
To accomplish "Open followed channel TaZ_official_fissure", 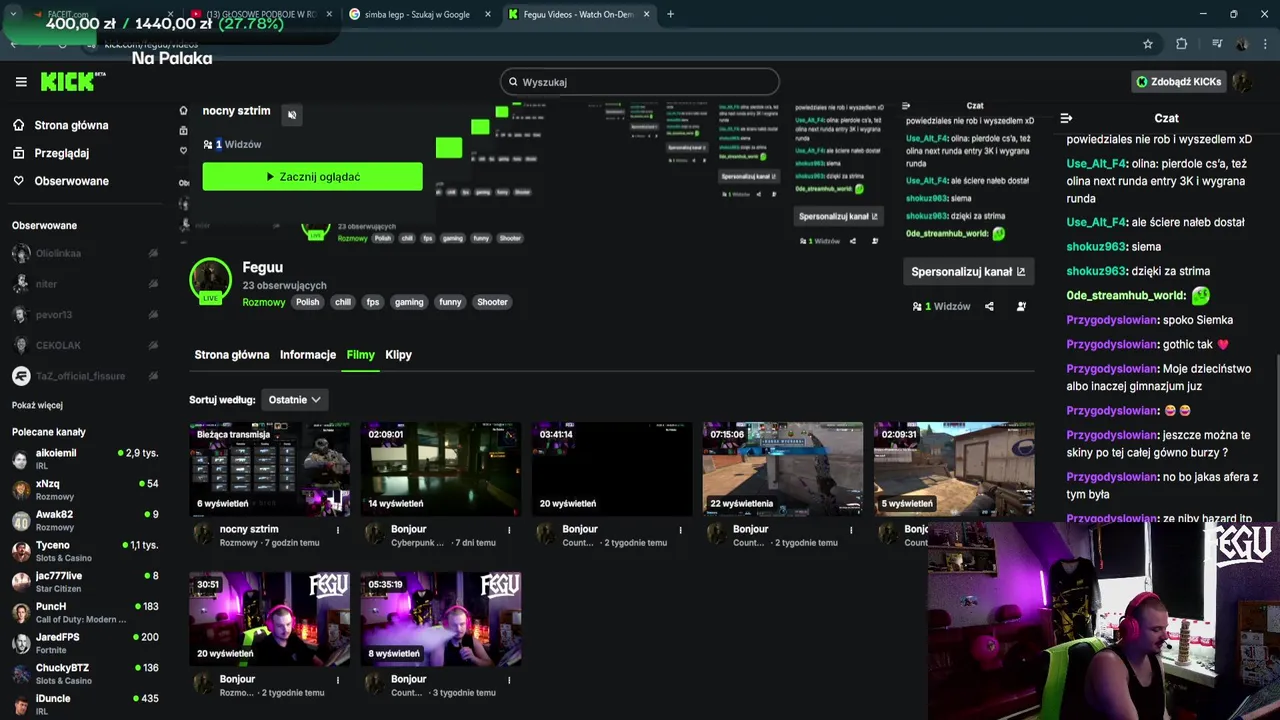I will [84, 376].
